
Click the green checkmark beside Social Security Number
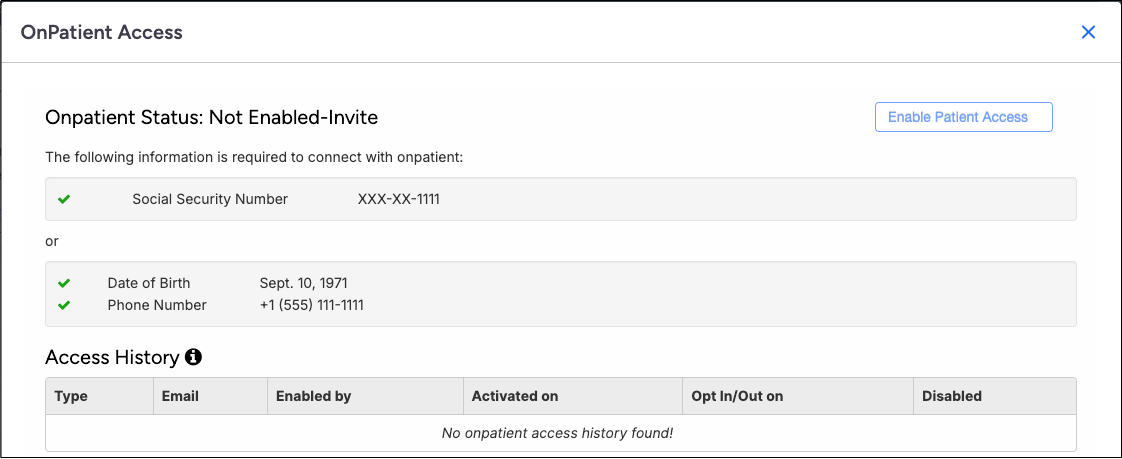pos(64,199)
